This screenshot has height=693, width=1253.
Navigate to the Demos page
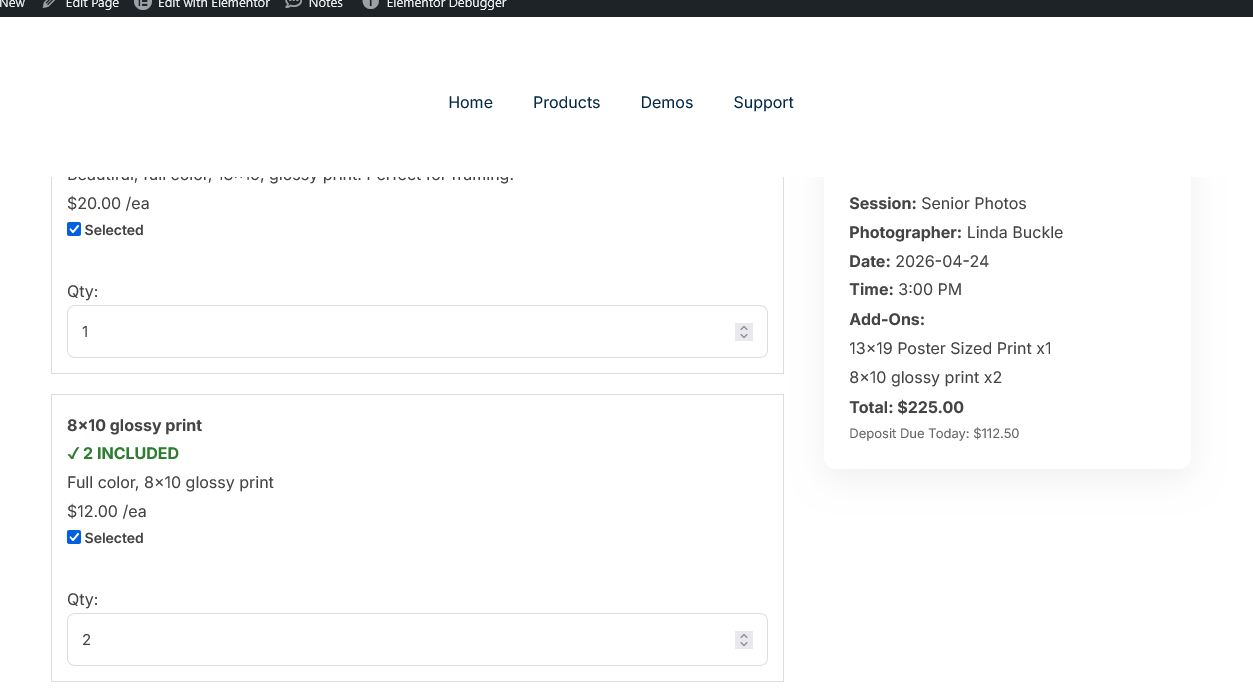coord(666,102)
